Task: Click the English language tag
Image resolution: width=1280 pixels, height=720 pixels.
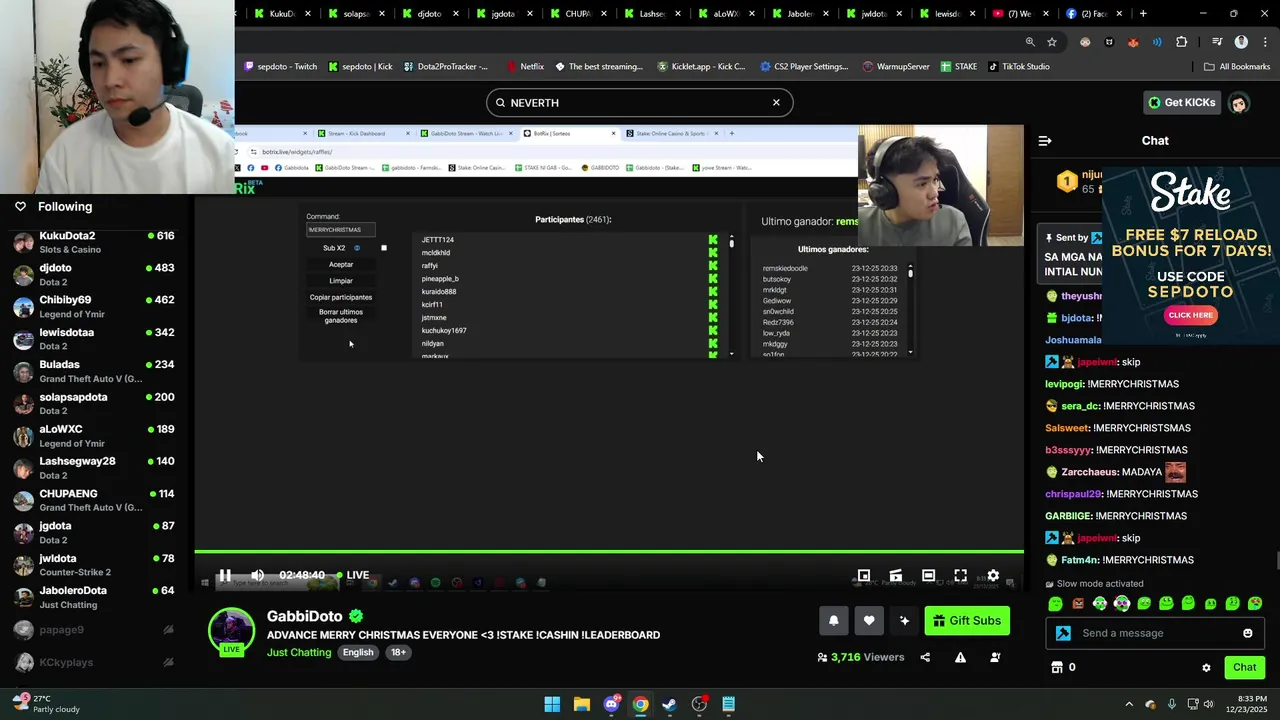Action: pyautogui.click(x=357, y=652)
